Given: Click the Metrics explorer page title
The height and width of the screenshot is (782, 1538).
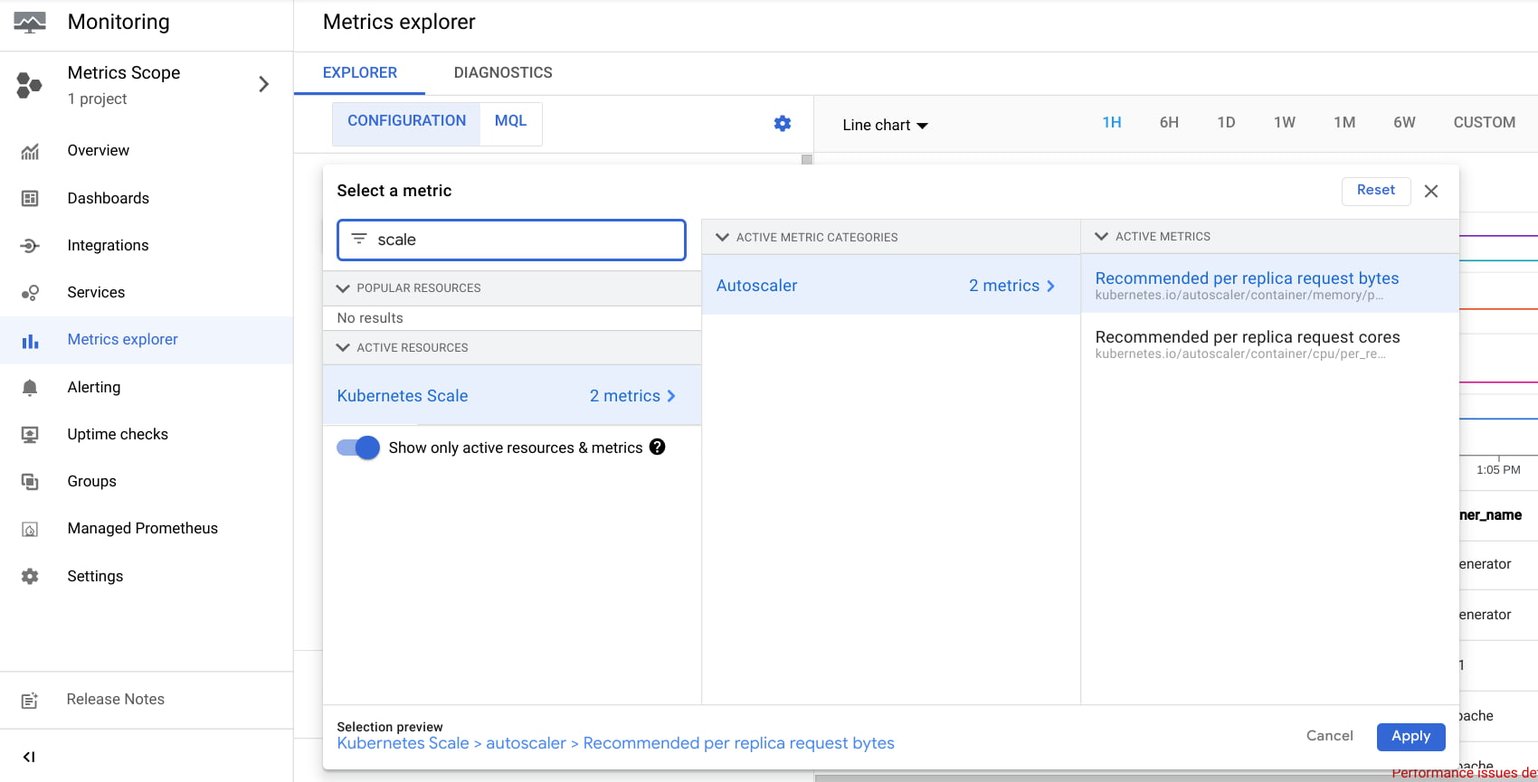Looking at the screenshot, I should coord(399,22).
